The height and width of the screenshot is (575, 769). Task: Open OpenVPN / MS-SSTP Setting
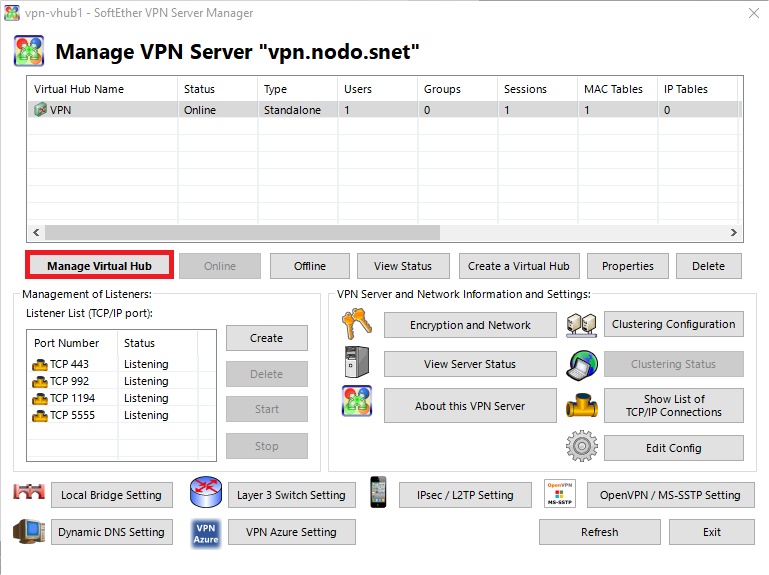(x=670, y=495)
